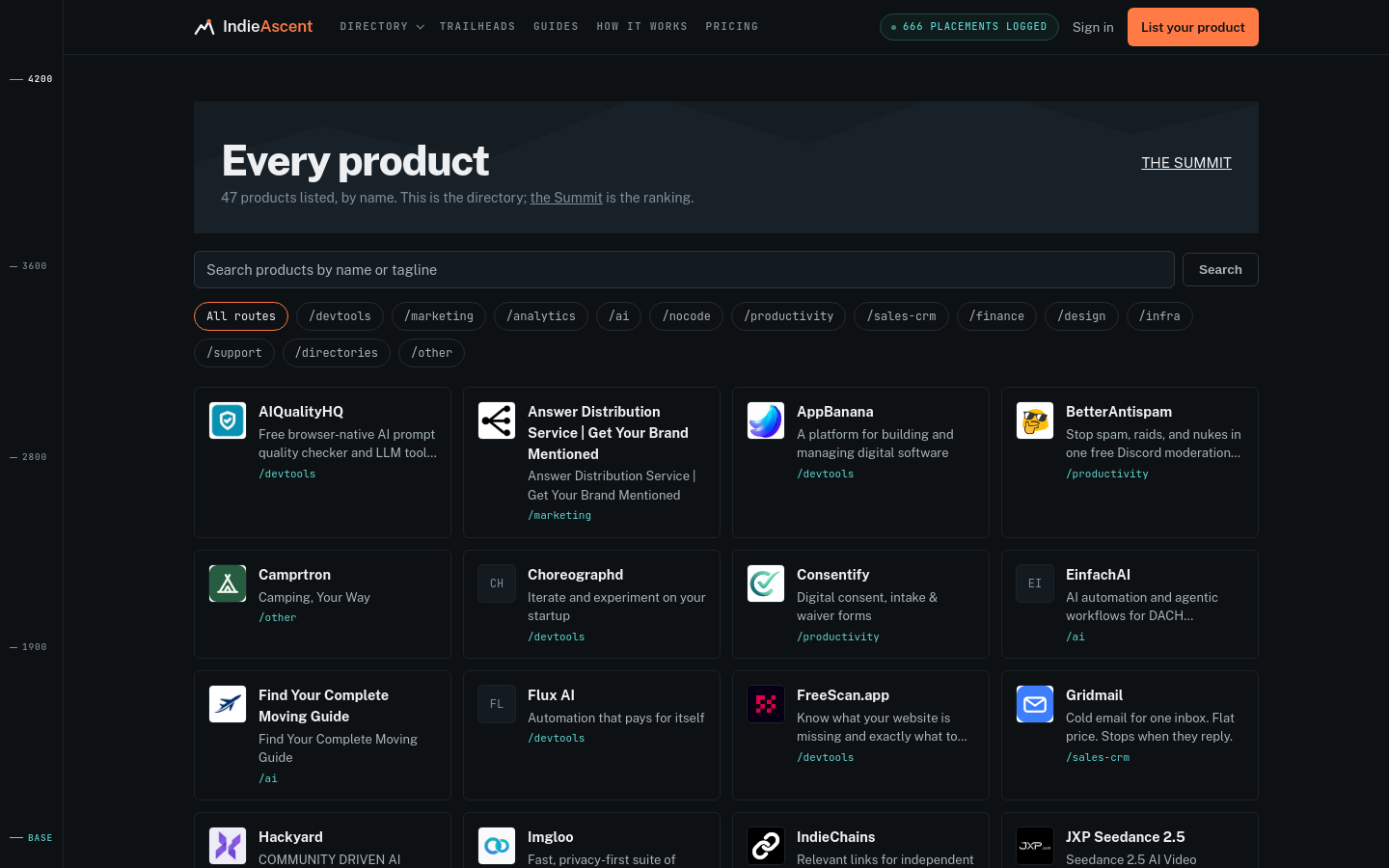Click the Choreographd CH placeholder icon
Screen dimensions: 1389x868
click(x=497, y=583)
